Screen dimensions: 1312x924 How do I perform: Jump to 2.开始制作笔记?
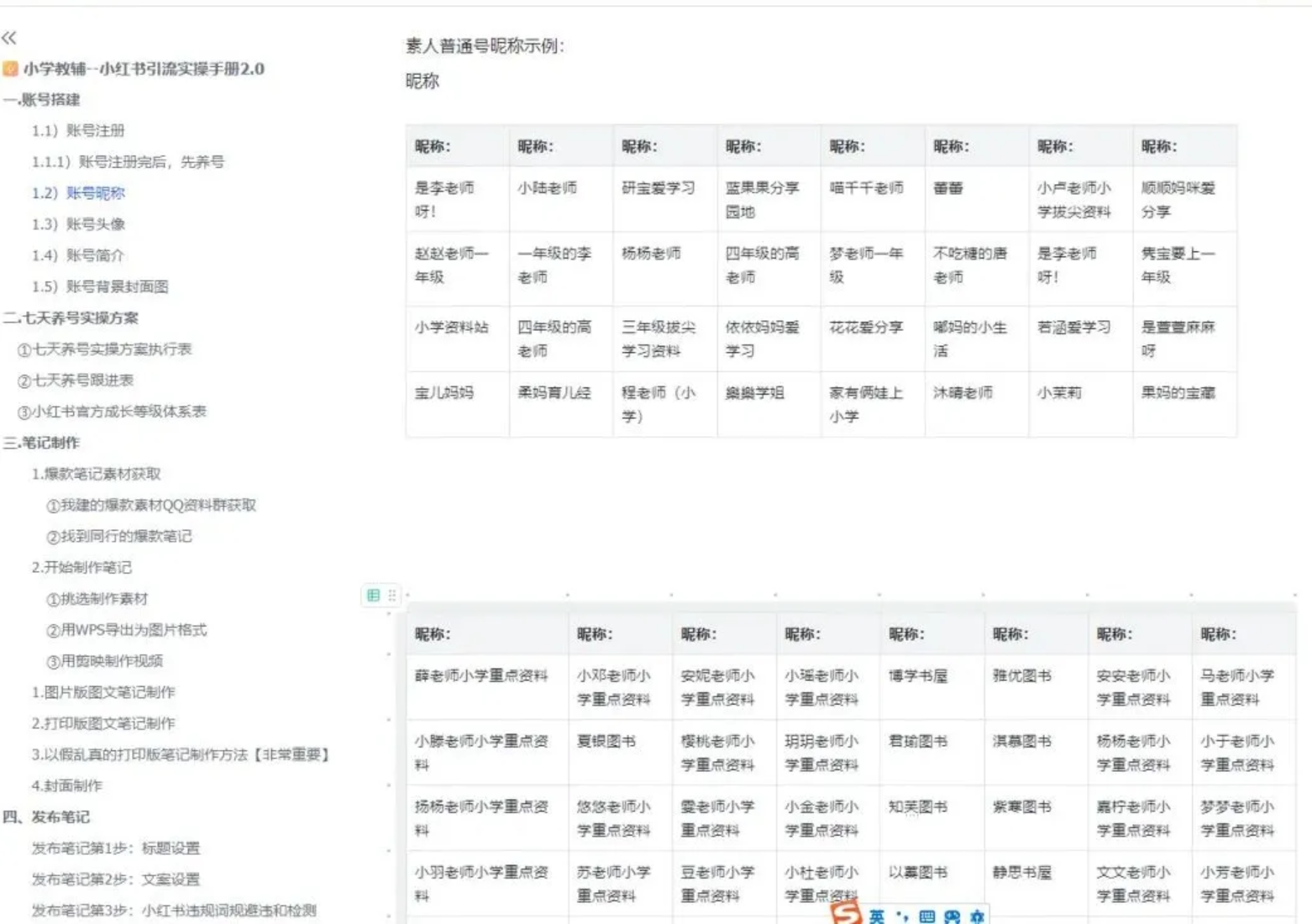(x=81, y=567)
